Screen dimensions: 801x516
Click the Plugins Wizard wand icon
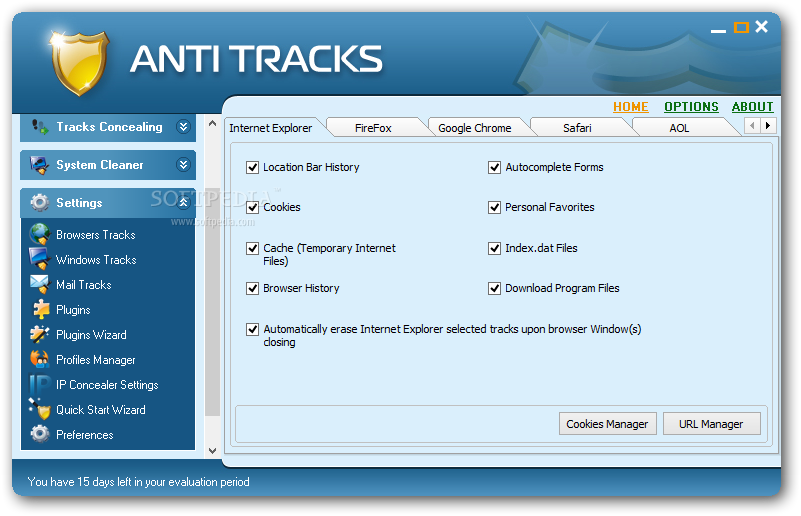tap(40, 334)
